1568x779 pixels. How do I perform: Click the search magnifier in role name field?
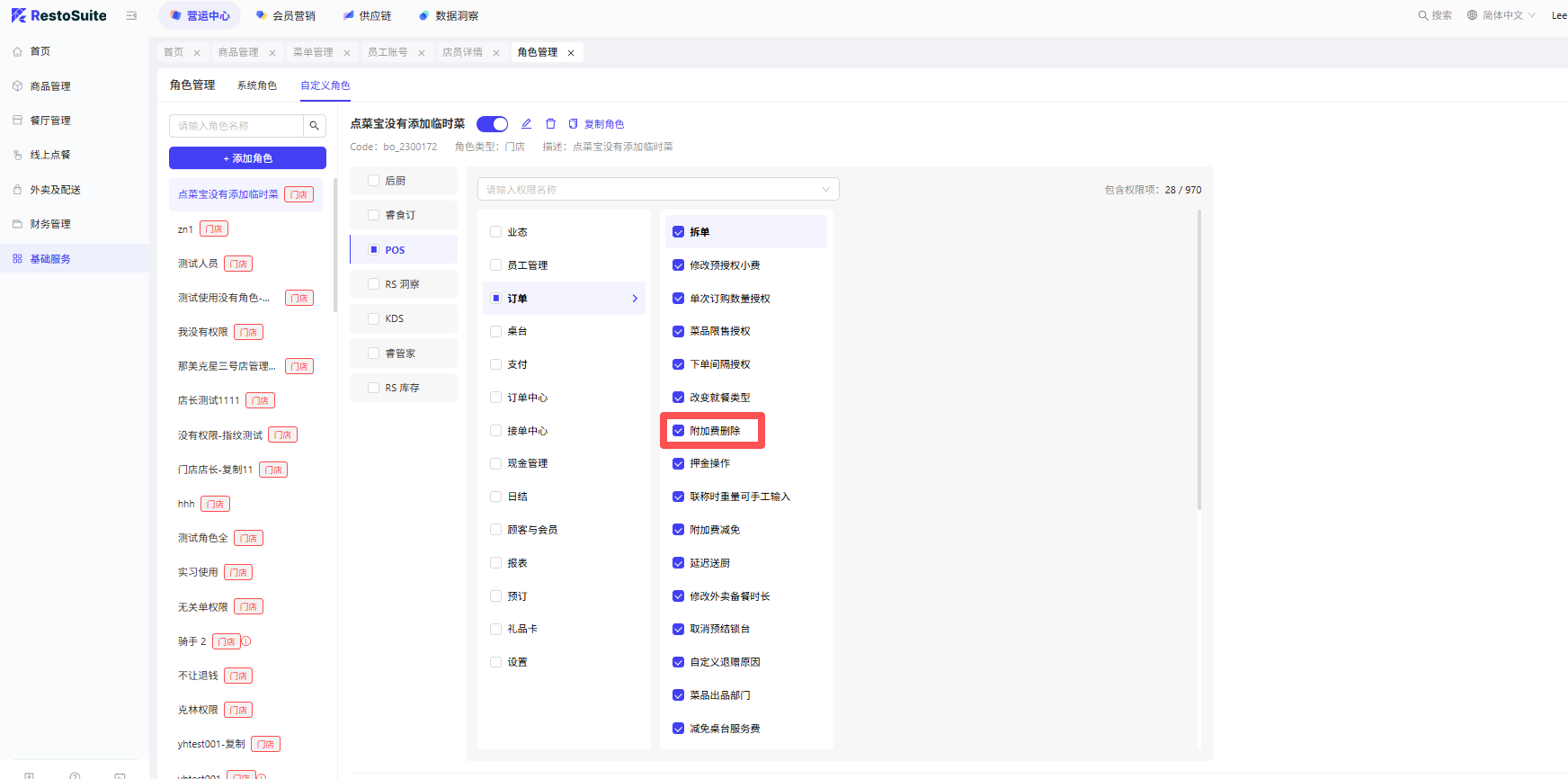pyautogui.click(x=314, y=126)
